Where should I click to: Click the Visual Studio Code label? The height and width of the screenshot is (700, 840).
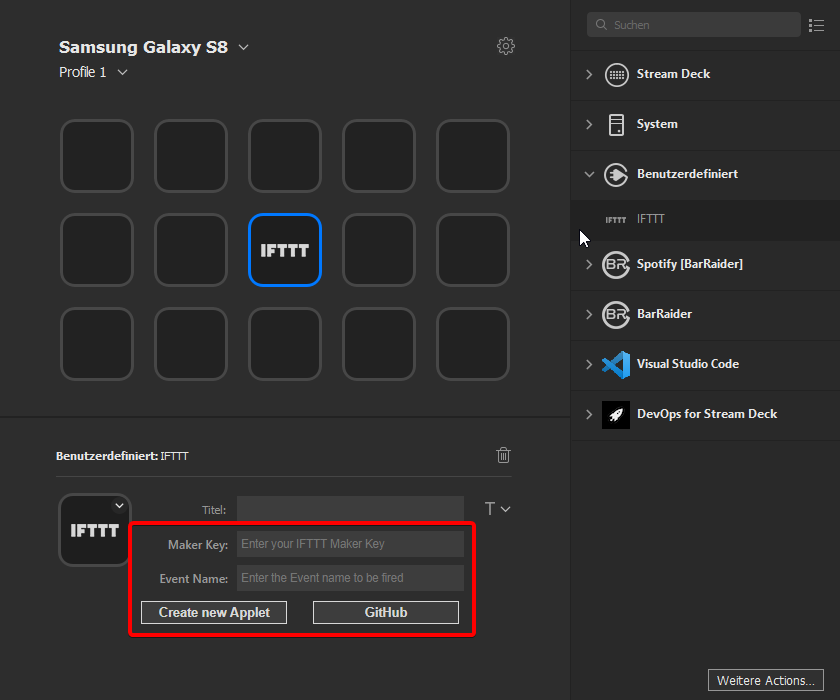pyautogui.click(x=688, y=364)
